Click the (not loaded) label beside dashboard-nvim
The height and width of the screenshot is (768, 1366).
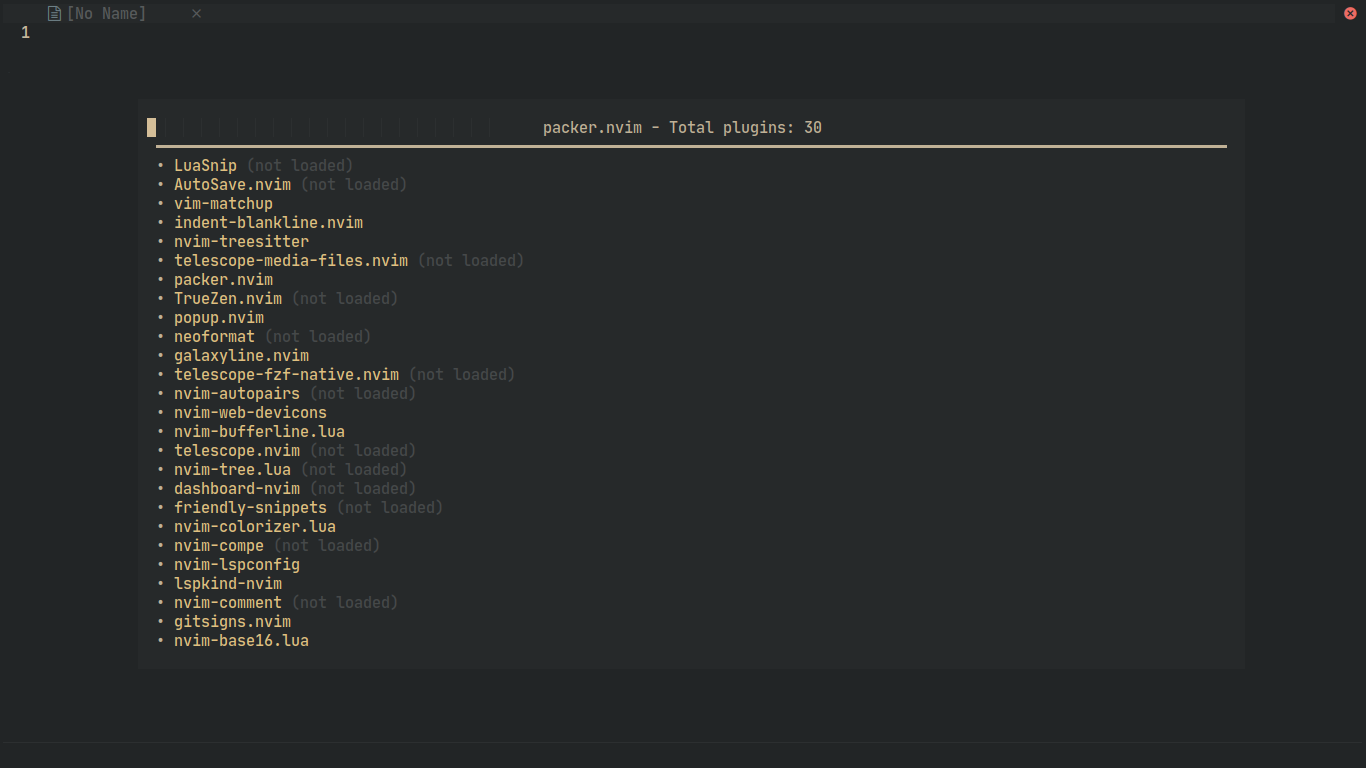click(x=363, y=488)
